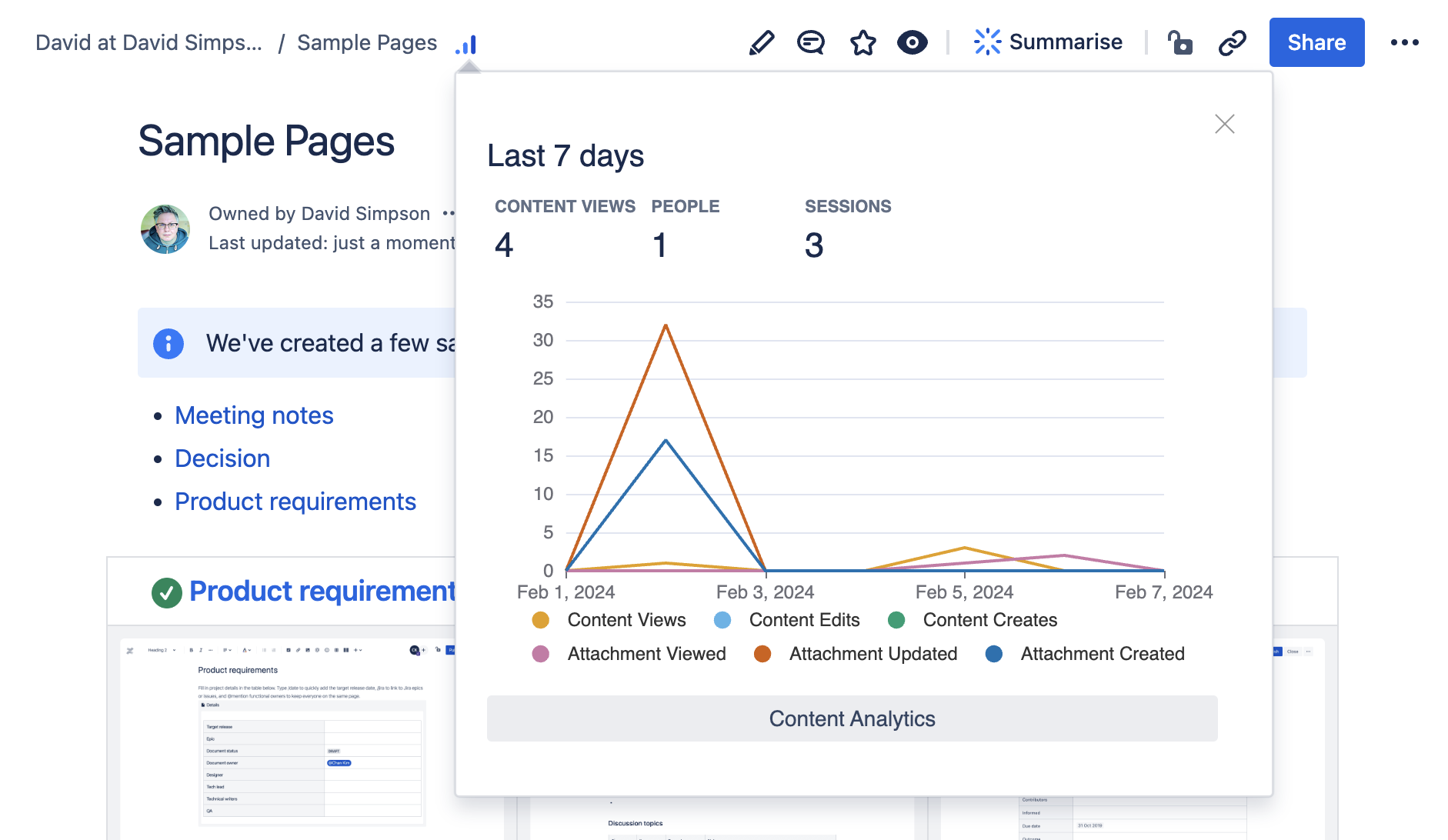Navigate to Sample Pages breadcrumb

367,42
